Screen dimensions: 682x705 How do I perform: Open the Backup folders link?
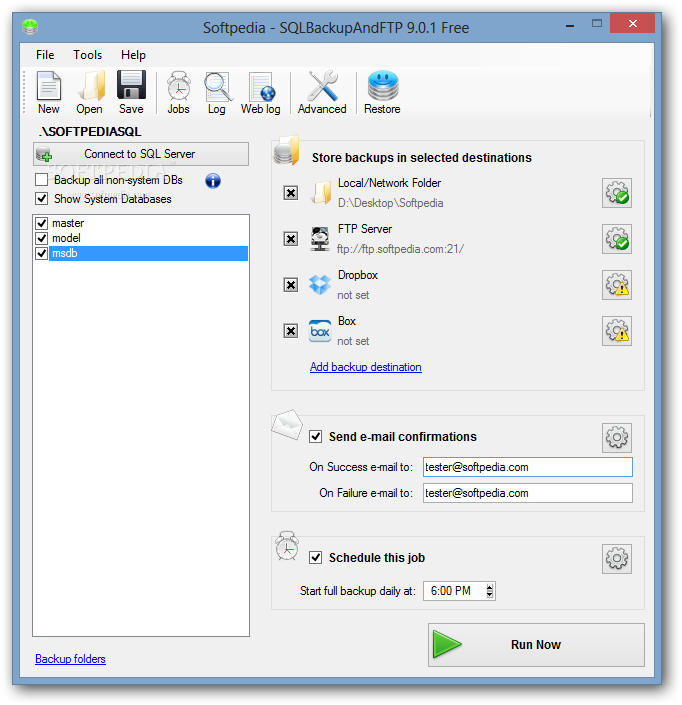[x=71, y=659]
